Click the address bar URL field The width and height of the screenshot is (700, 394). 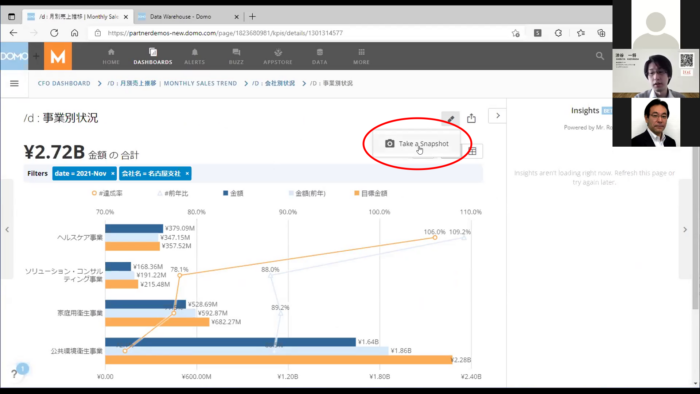point(225,33)
